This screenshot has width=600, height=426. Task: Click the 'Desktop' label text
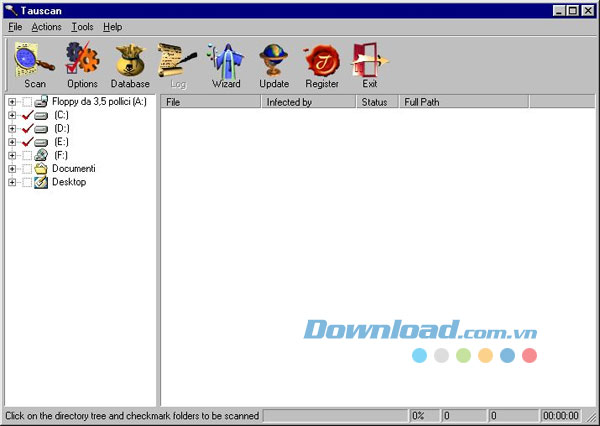[69, 182]
